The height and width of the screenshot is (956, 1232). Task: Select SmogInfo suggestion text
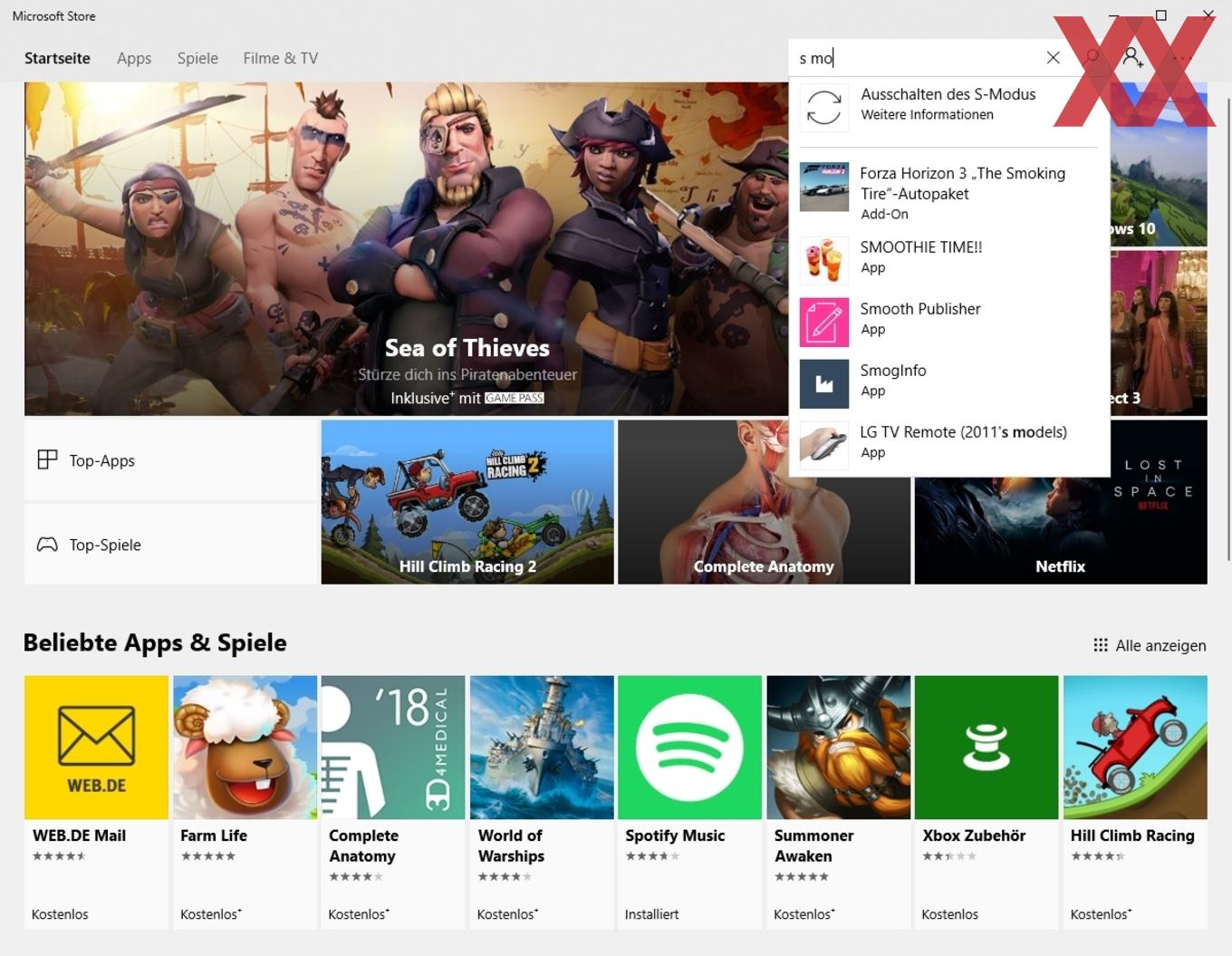click(x=893, y=371)
